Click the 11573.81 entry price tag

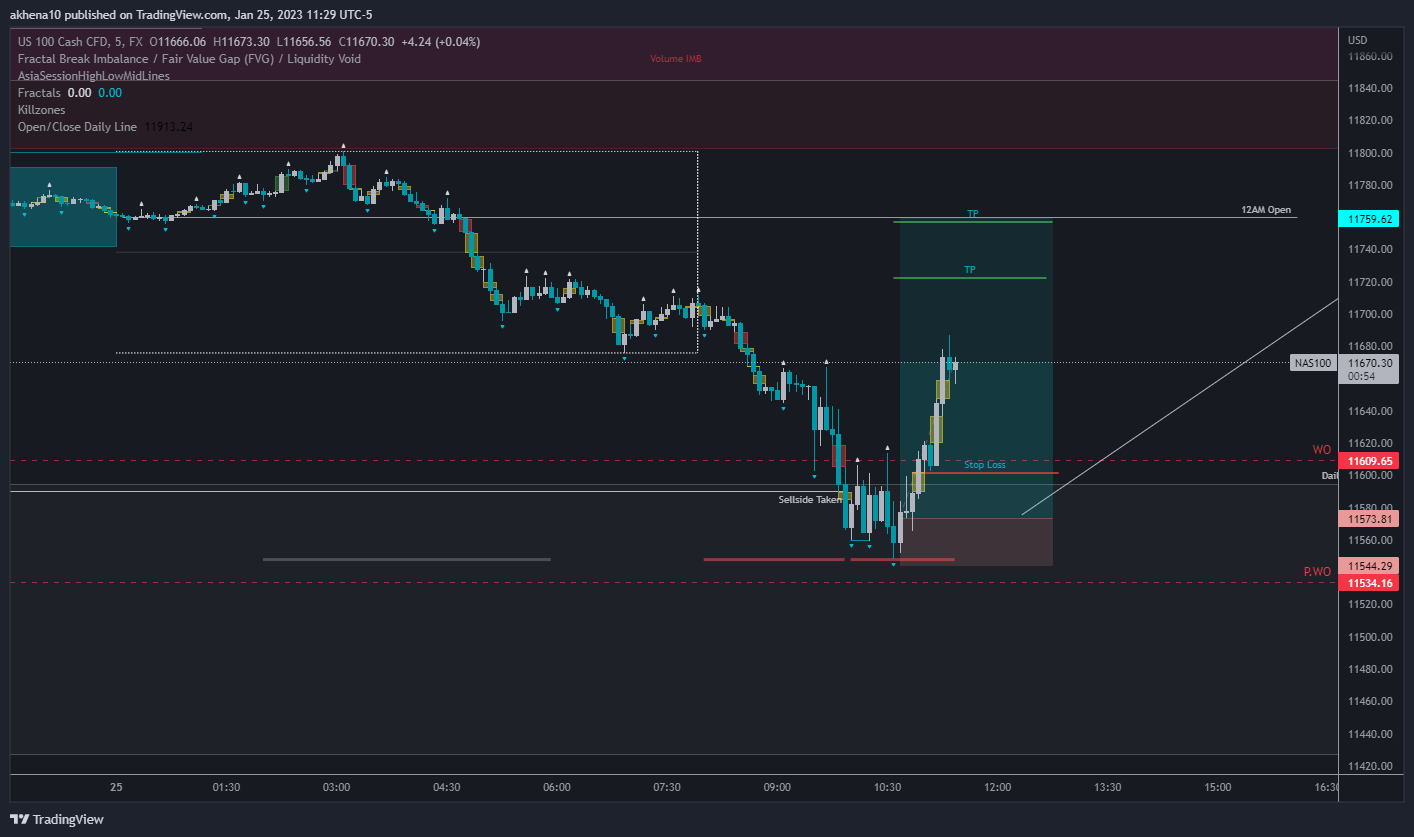1370,519
